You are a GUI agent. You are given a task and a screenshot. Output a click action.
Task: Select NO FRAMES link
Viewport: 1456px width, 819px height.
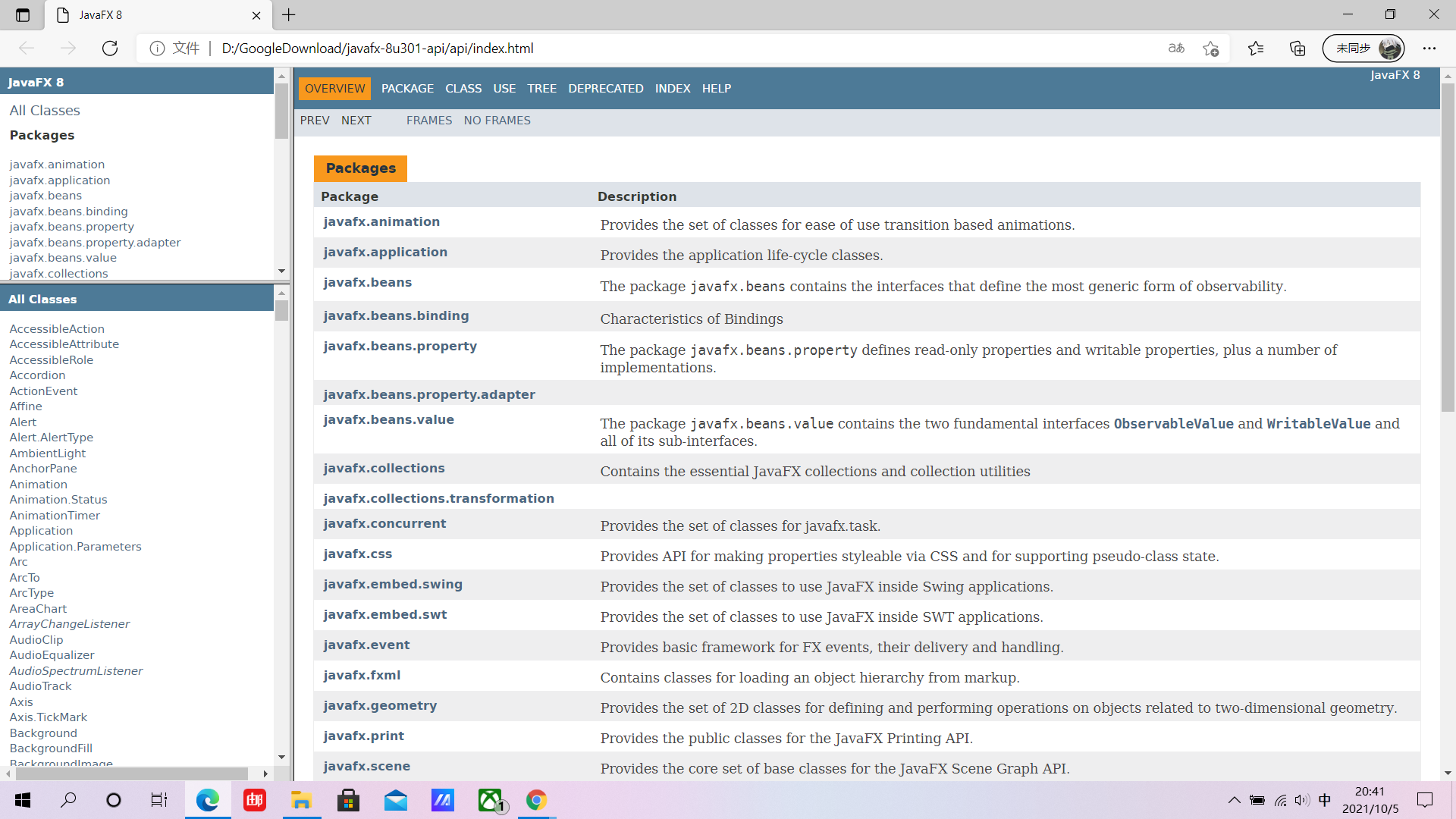(x=497, y=121)
